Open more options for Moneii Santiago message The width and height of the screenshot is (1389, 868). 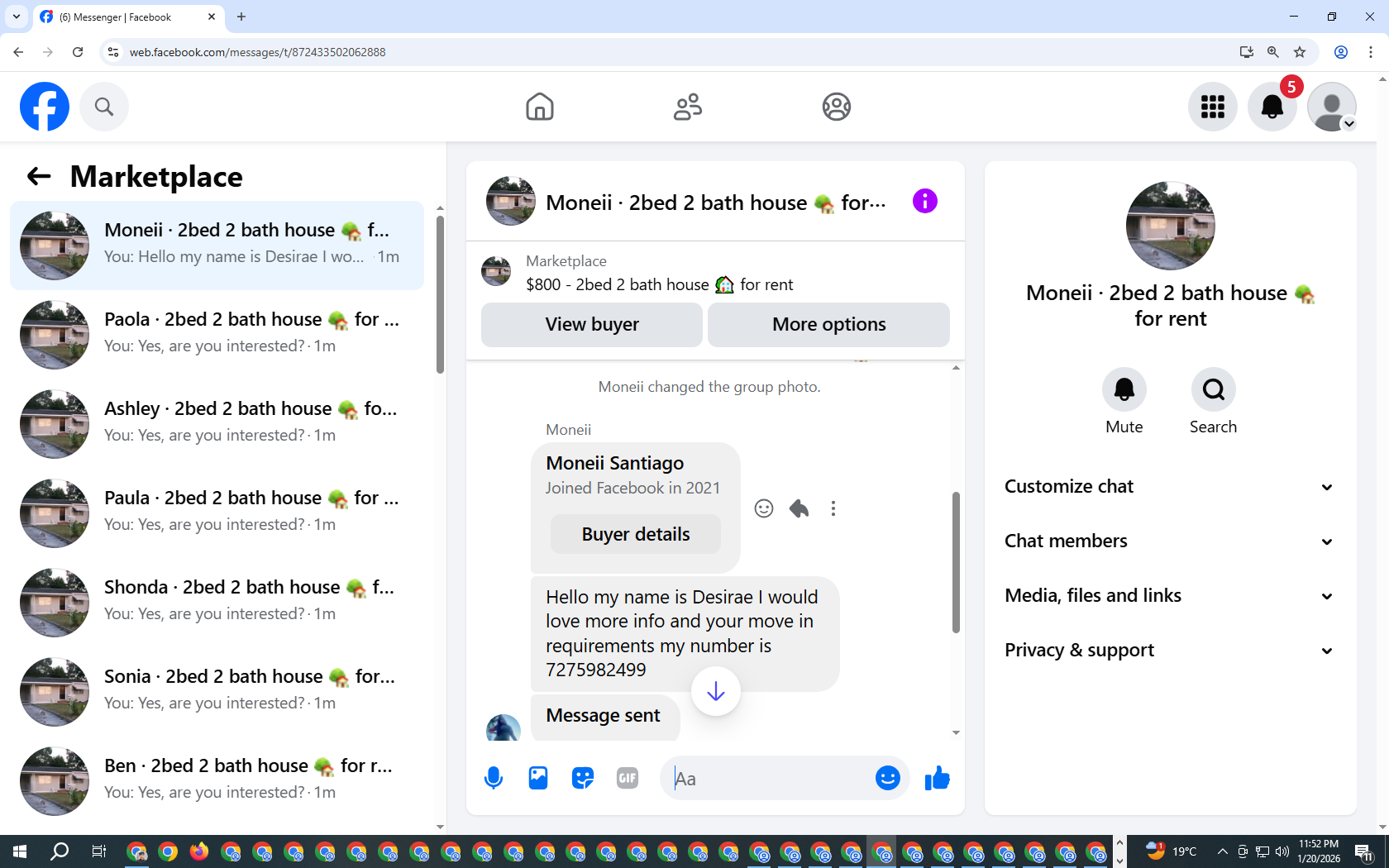833,508
